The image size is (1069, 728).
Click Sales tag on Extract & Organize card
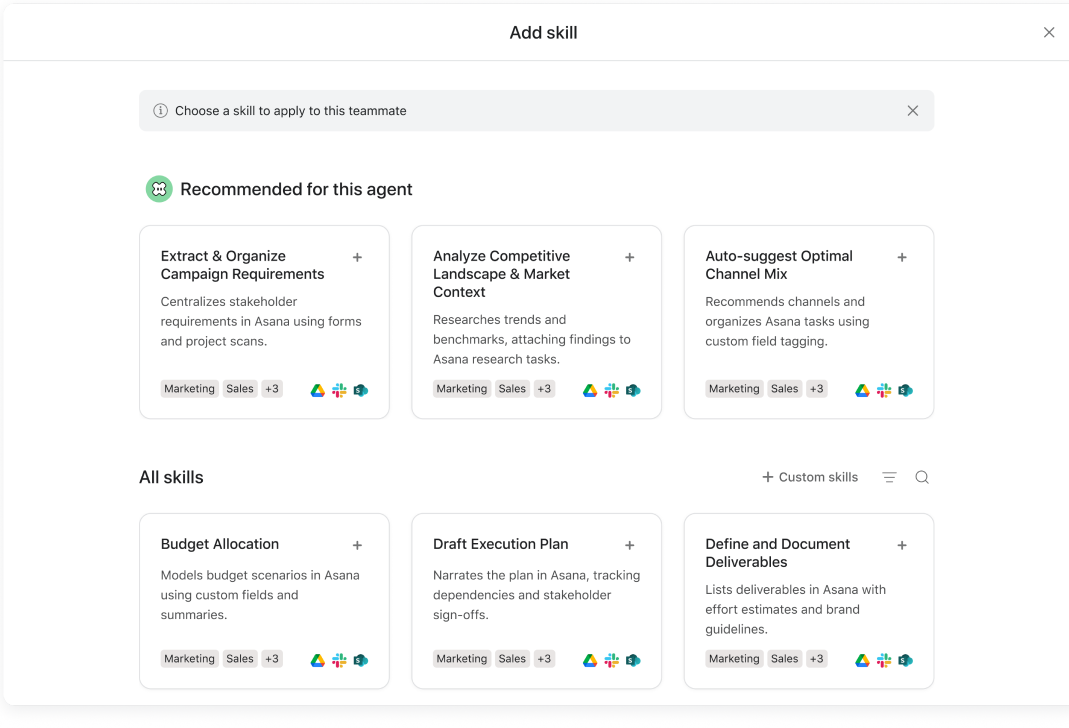(240, 389)
